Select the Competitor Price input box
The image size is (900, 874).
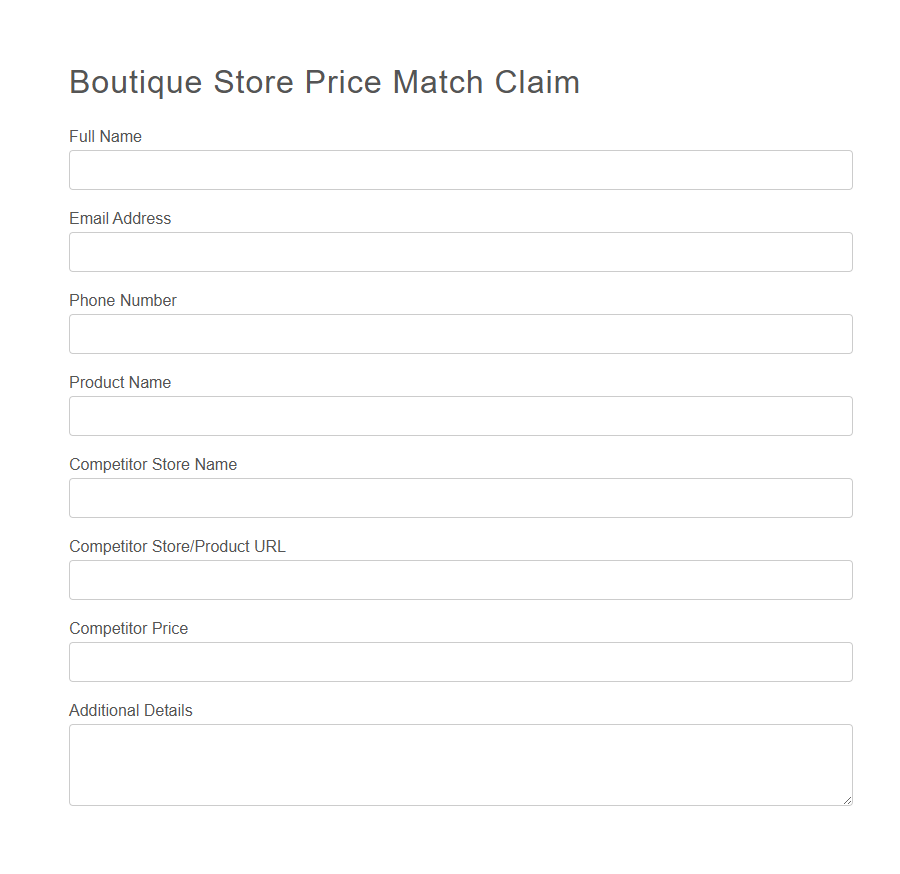(x=460, y=662)
